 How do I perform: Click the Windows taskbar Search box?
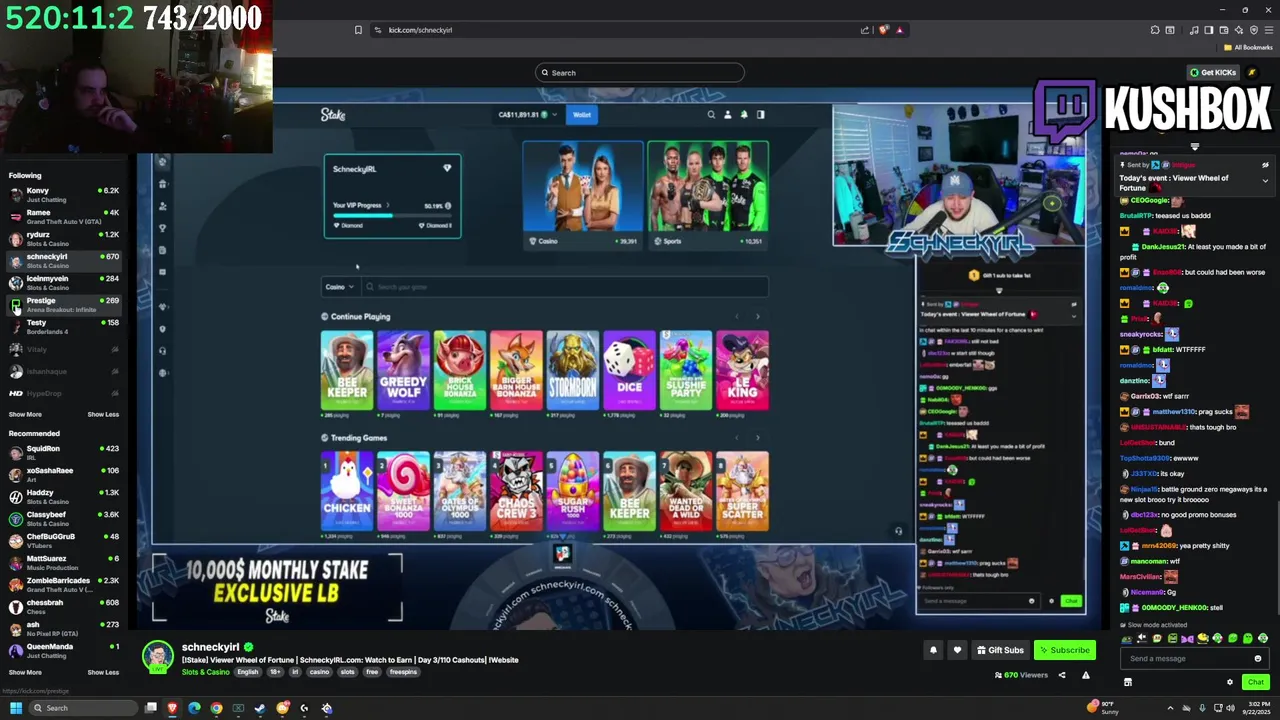click(84, 708)
